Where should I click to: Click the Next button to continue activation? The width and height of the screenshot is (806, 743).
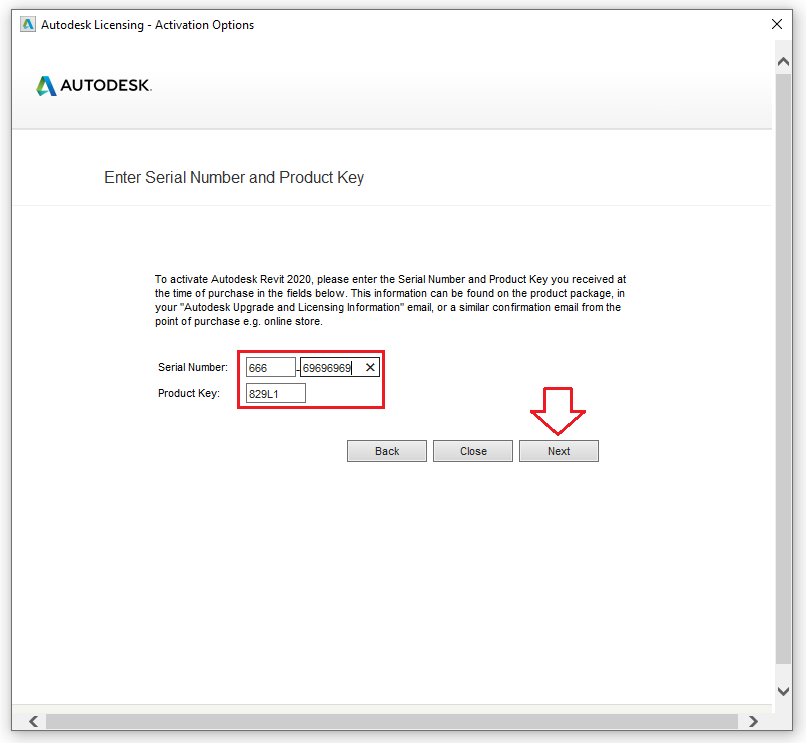(558, 450)
